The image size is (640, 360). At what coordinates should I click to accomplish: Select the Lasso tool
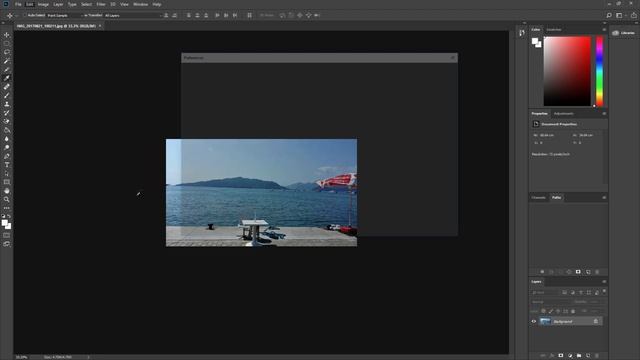coord(7,52)
